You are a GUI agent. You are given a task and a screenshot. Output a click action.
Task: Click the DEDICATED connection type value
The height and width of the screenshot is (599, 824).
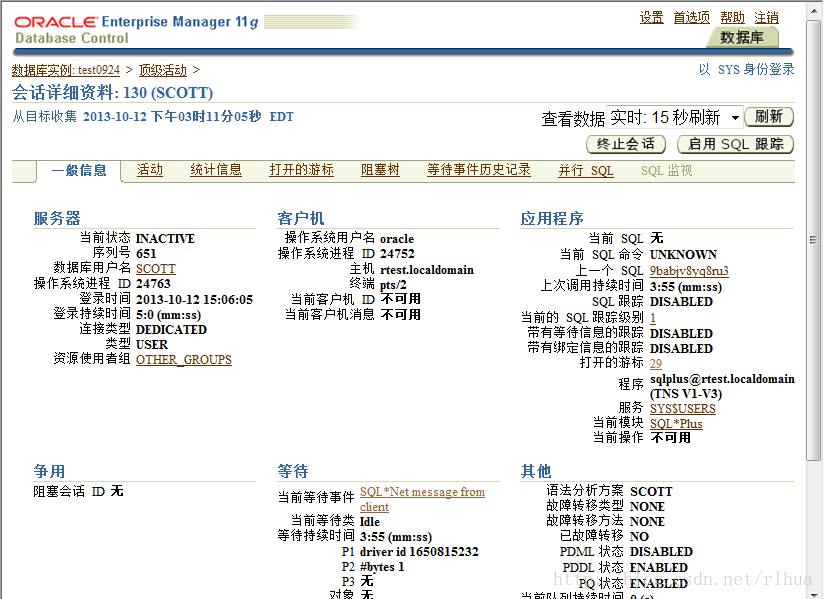[x=171, y=329]
